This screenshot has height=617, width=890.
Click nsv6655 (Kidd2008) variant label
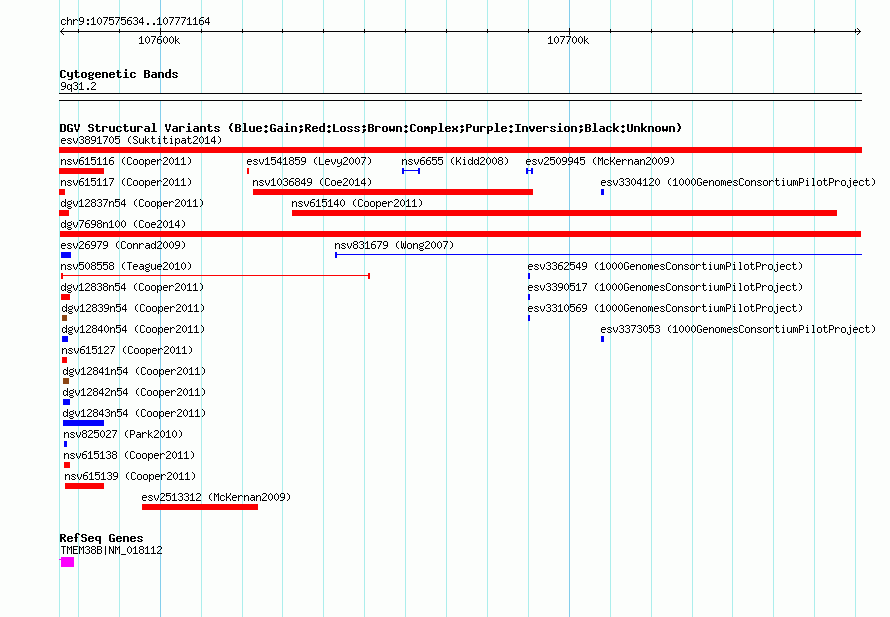455,161
